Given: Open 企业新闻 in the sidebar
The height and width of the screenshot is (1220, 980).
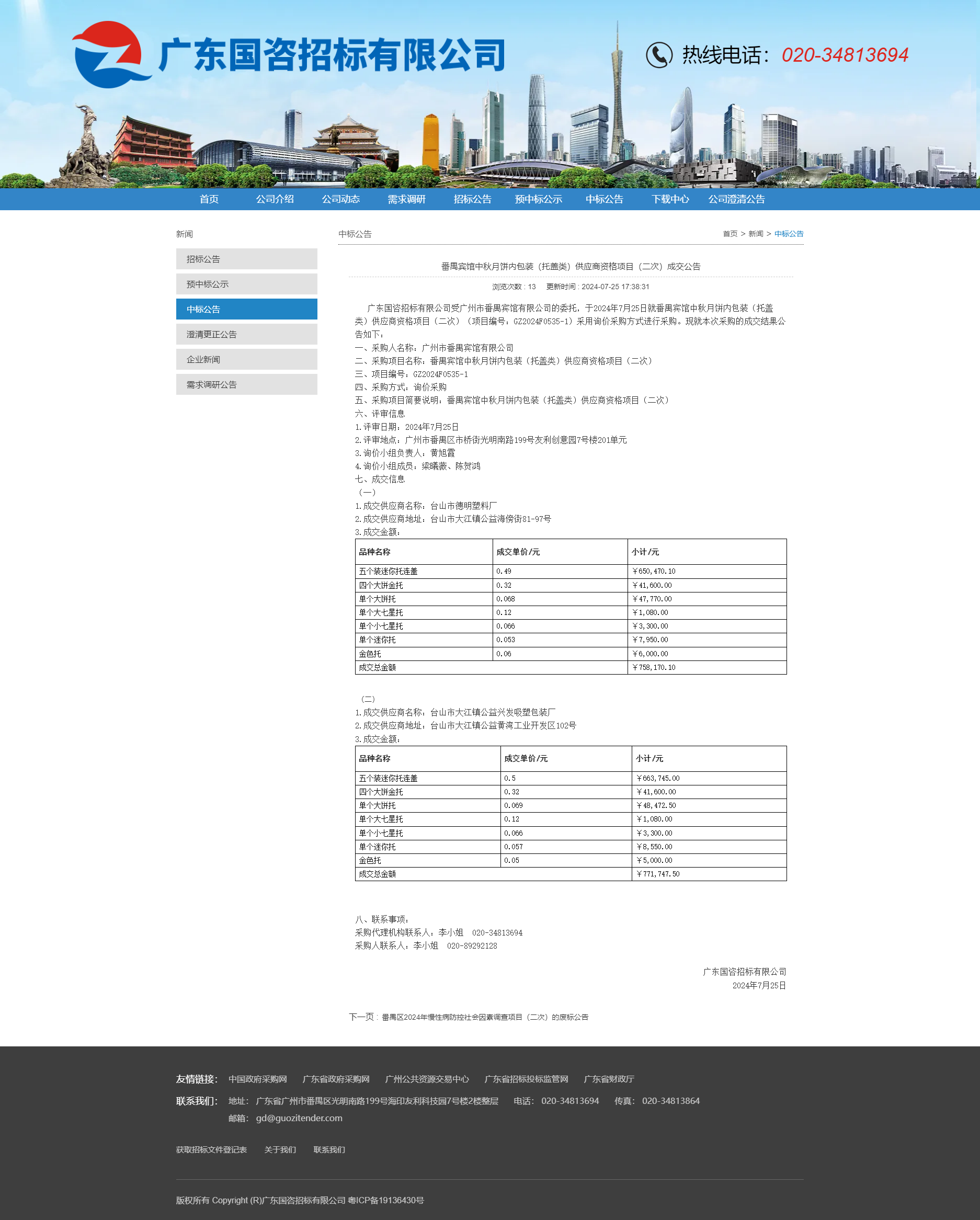Looking at the screenshot, I should coord(247,359).
